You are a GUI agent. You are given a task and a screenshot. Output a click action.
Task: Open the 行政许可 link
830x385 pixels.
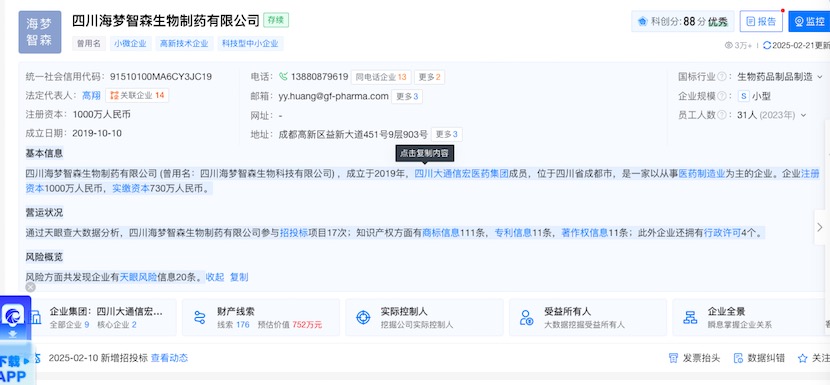pos(722,232)
